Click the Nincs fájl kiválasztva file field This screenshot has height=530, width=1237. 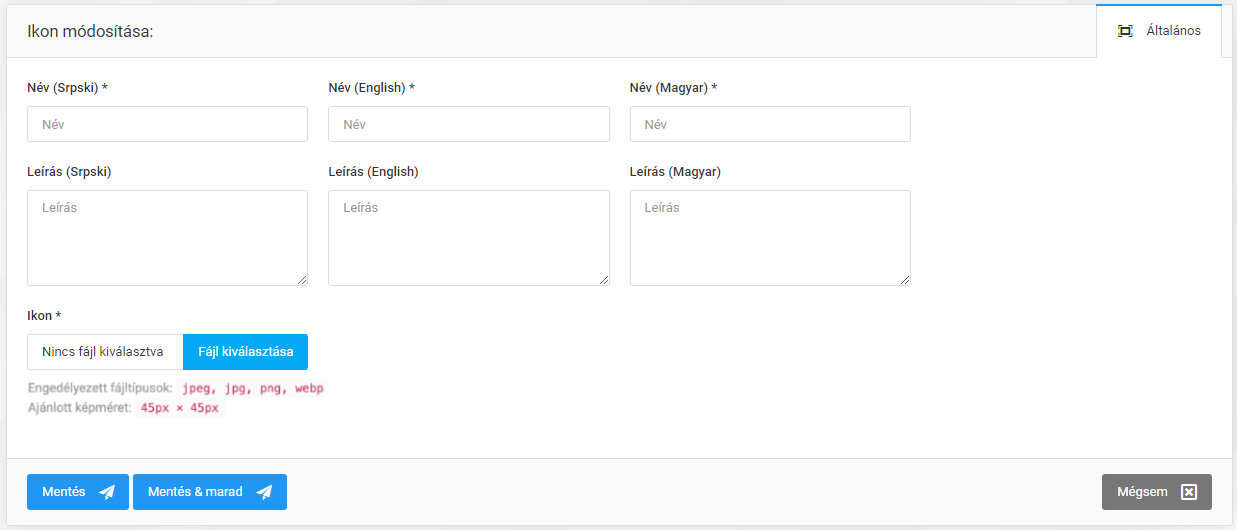105,352
